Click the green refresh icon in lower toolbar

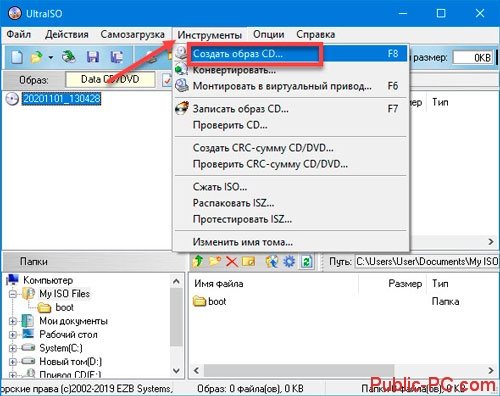[x=306, y=262]
